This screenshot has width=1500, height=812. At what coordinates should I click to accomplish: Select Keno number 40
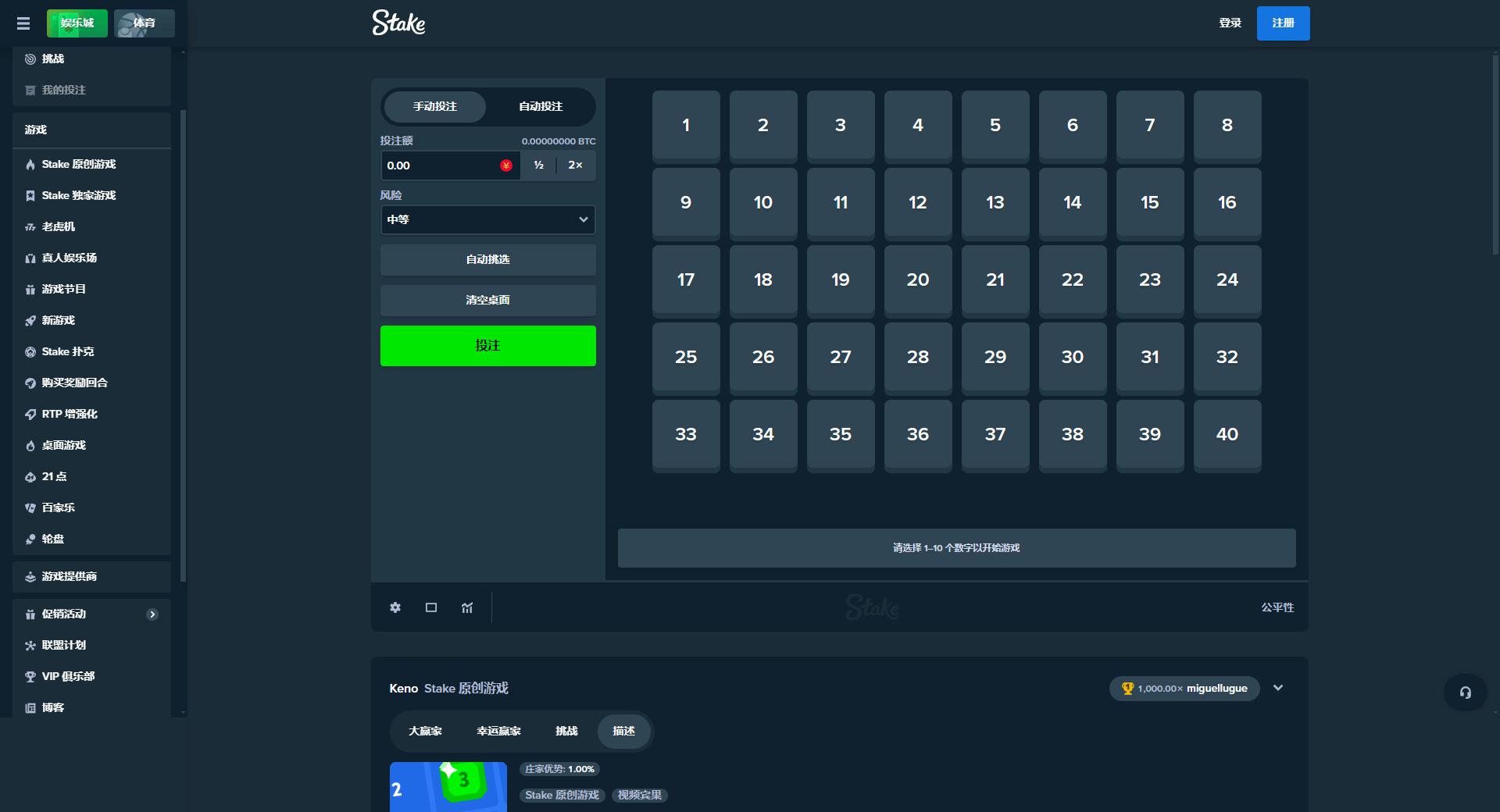click(x=1227, y=435)
